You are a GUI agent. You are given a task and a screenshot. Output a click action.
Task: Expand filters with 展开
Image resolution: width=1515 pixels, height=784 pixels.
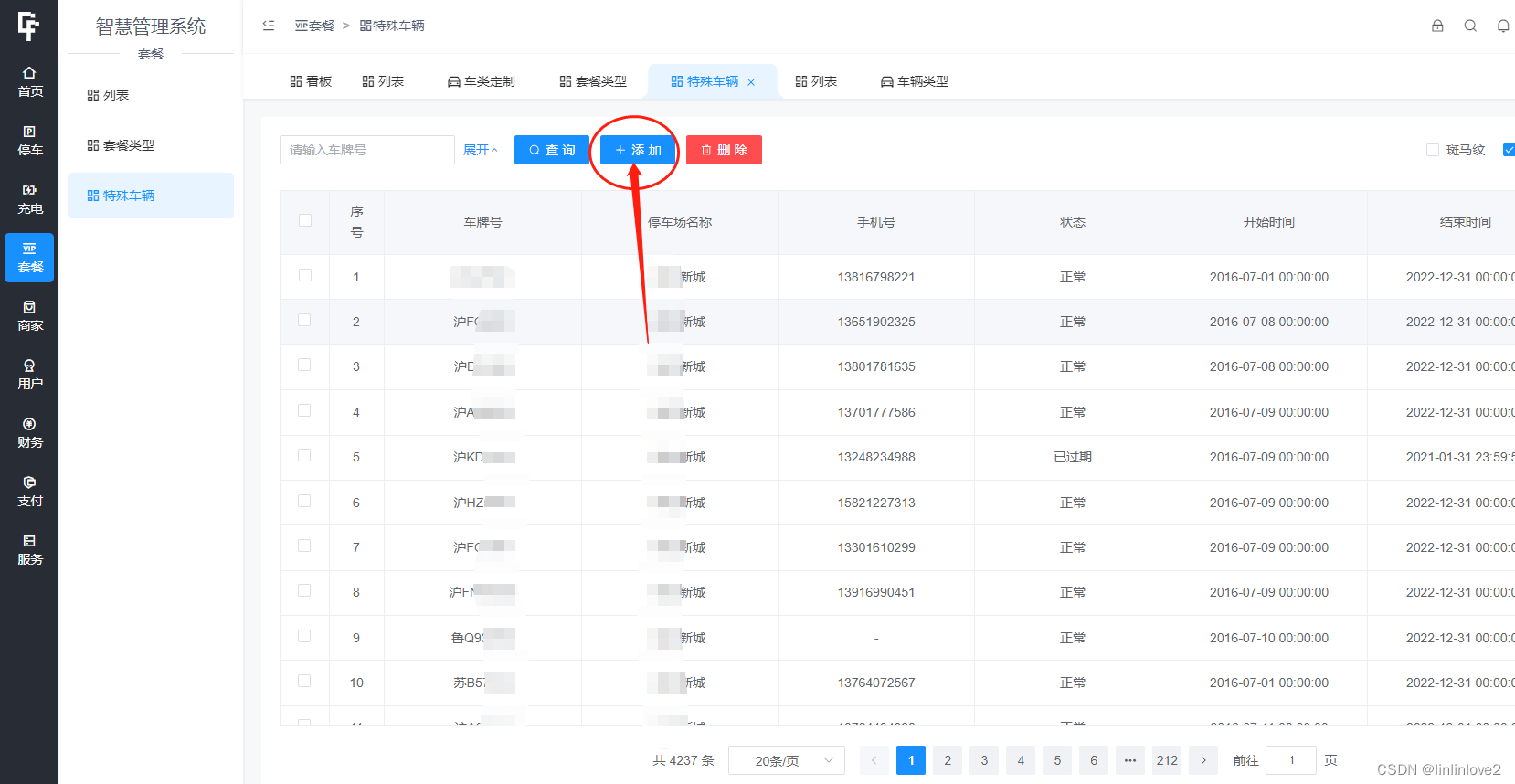coord(481,150)
